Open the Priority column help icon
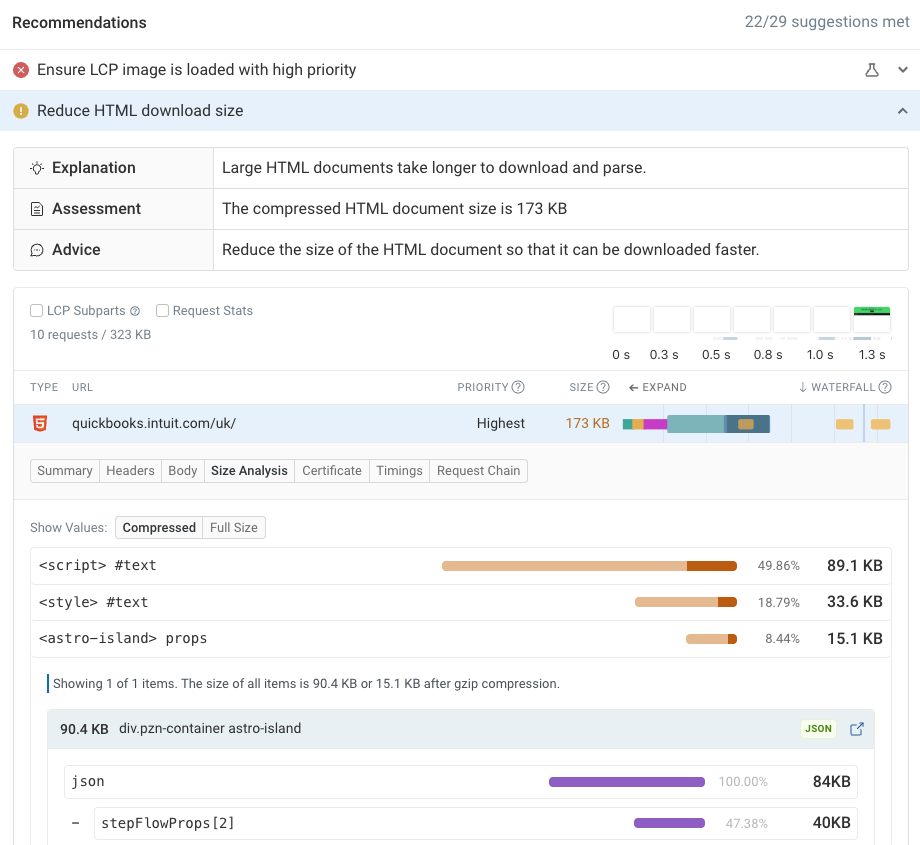Screen dimensions: 920x845 (x=518, y=387)
